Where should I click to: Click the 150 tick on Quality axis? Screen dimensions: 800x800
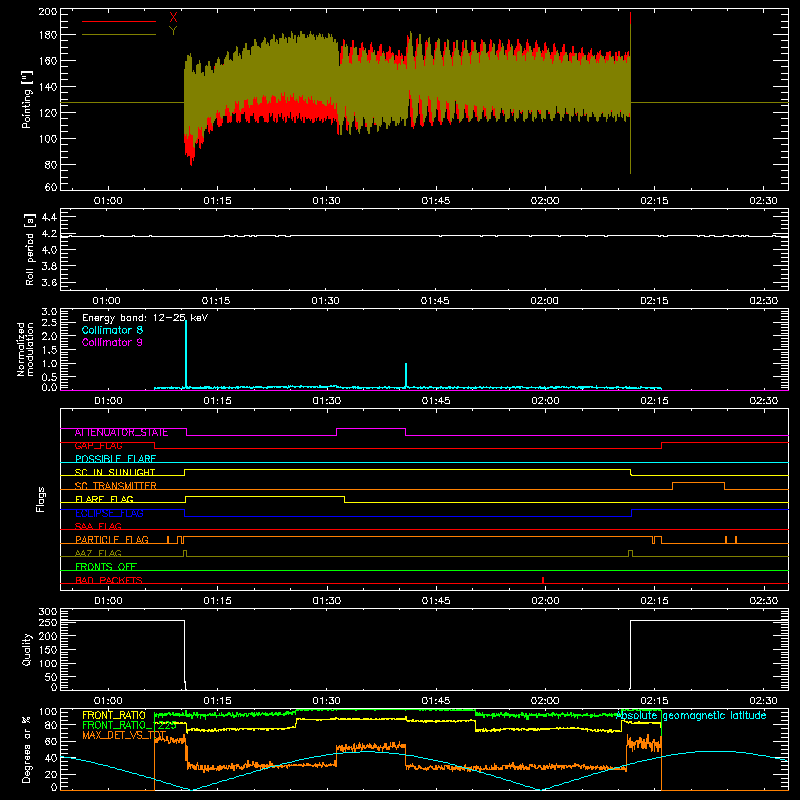click(48, 649)
